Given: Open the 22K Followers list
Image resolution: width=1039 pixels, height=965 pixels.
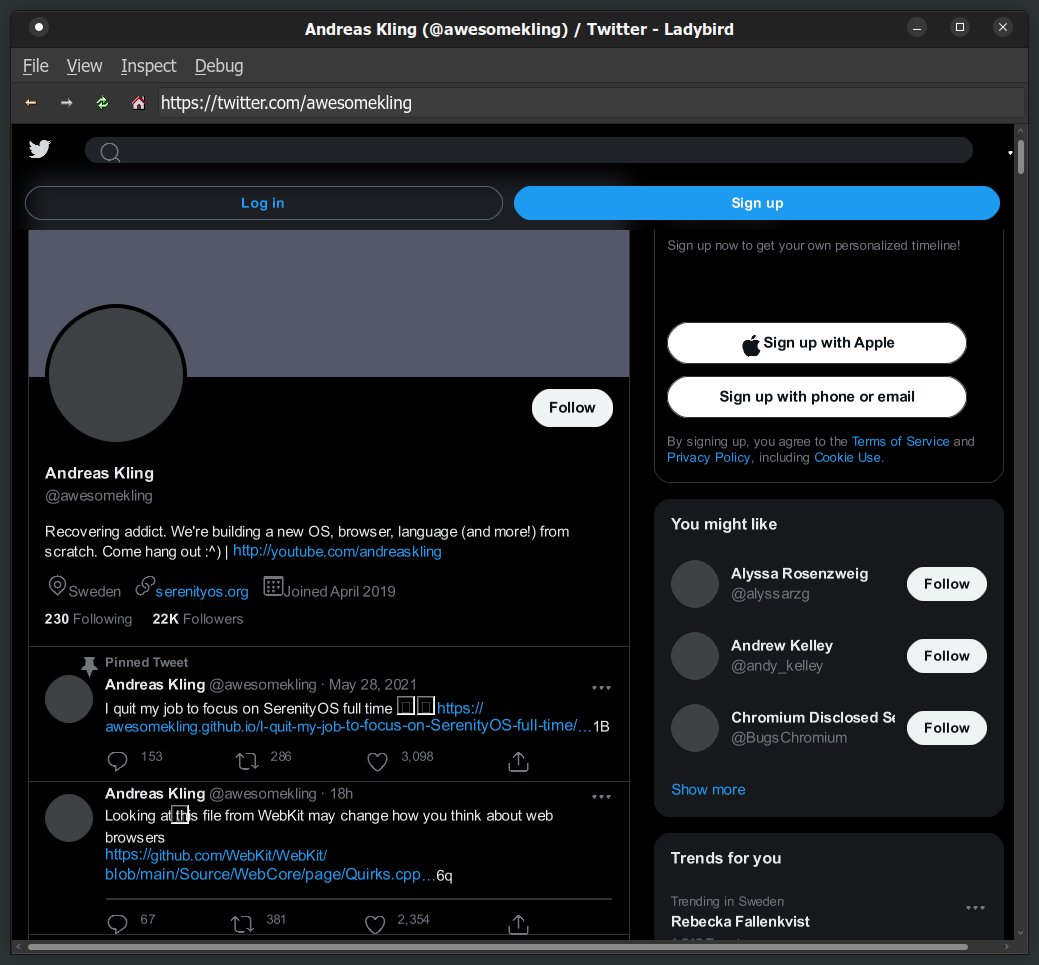Looking at the screenshot, I should click(197, 619).
